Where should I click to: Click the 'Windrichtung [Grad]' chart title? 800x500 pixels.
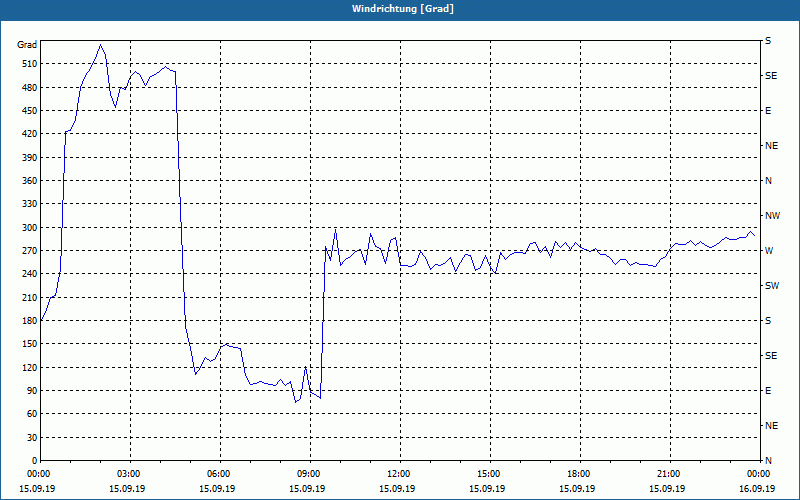403,9
